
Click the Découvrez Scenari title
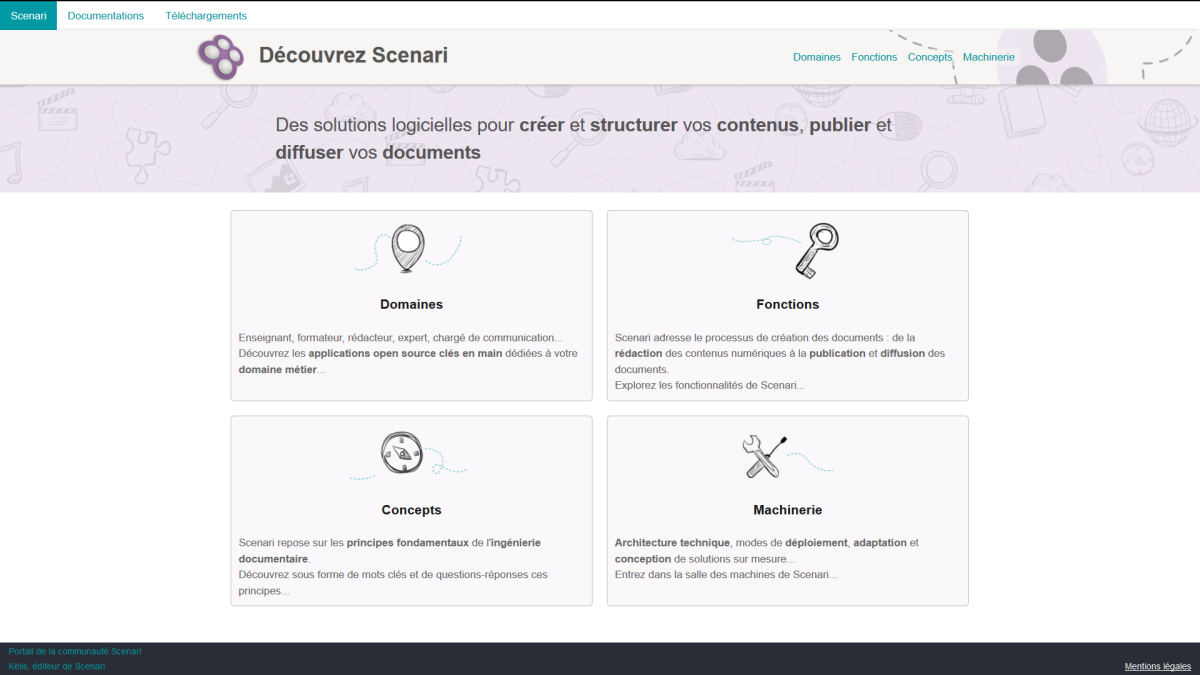(x=353, y=55)
